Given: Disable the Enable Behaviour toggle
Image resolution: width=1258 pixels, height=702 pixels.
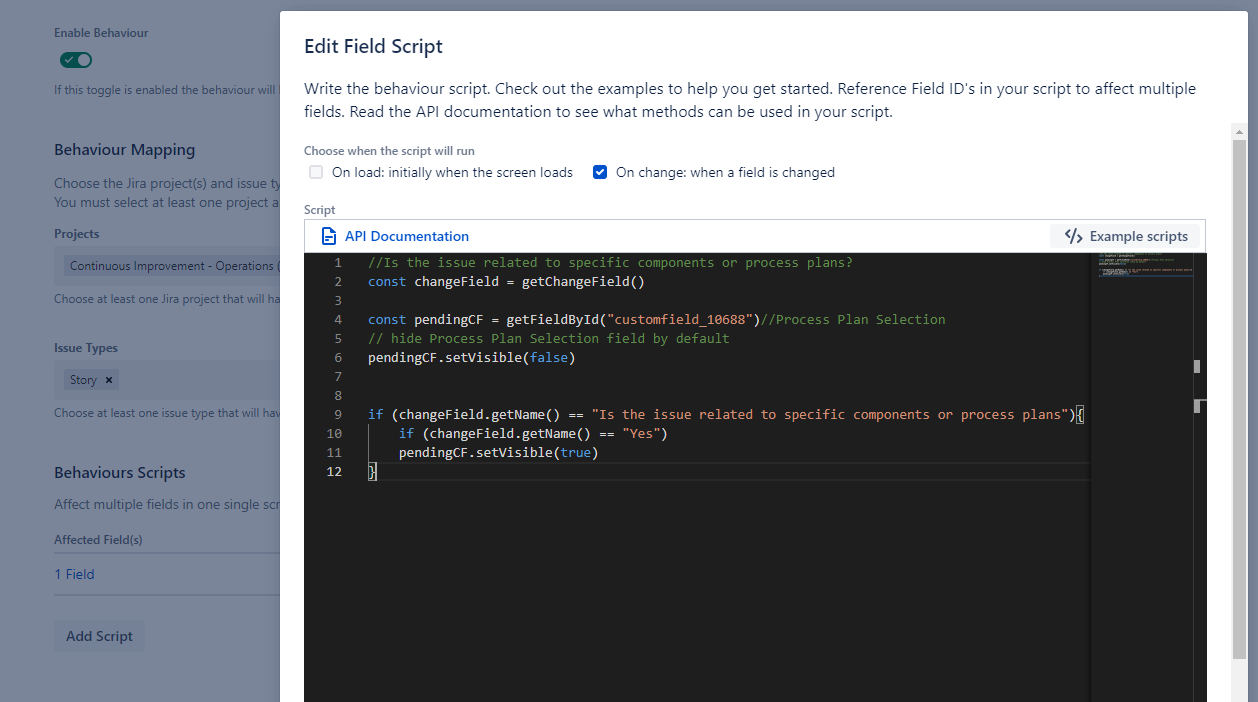Looking at the screenshot, I should coord(75,59).
